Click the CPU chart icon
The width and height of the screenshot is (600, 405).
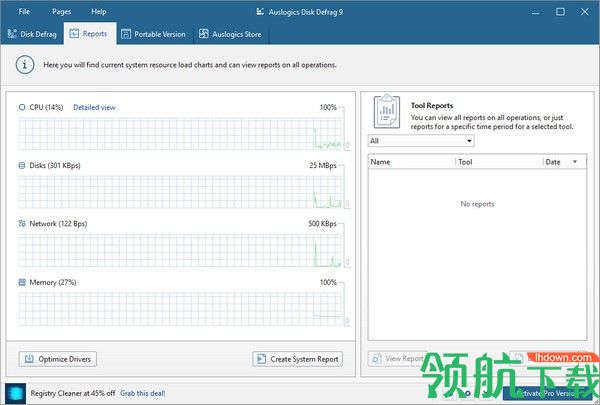[22, 107]
